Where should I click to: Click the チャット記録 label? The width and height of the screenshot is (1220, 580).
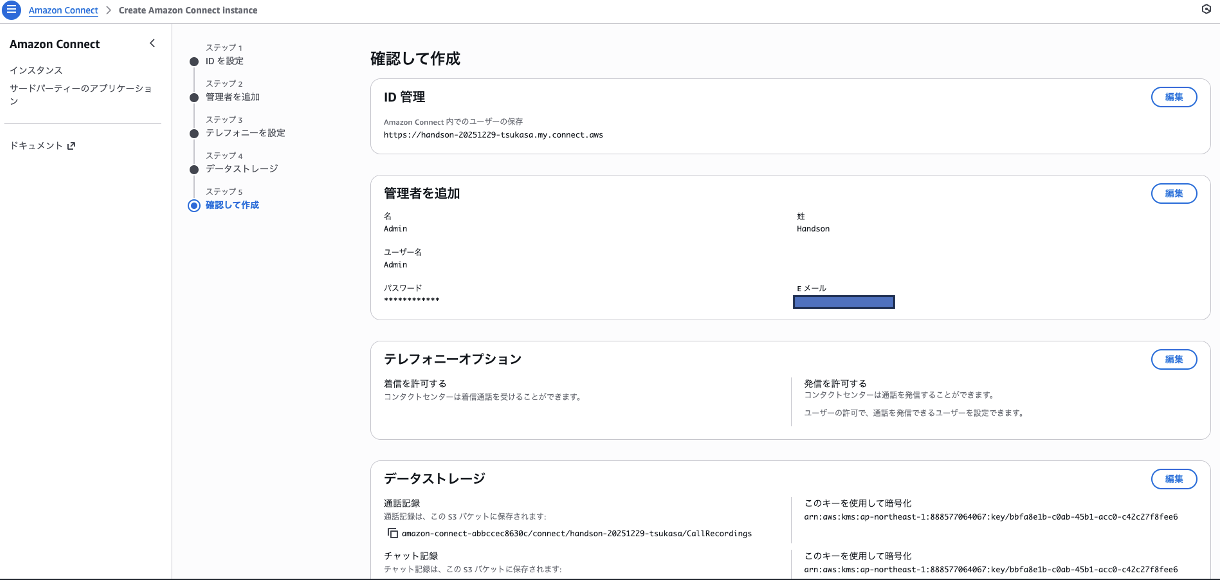click(411, 555)
